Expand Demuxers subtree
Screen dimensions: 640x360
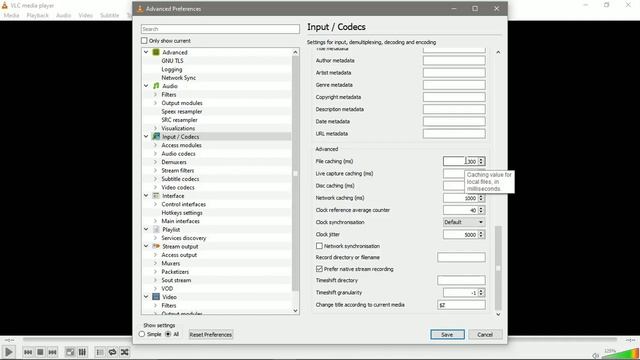point(155,162)
